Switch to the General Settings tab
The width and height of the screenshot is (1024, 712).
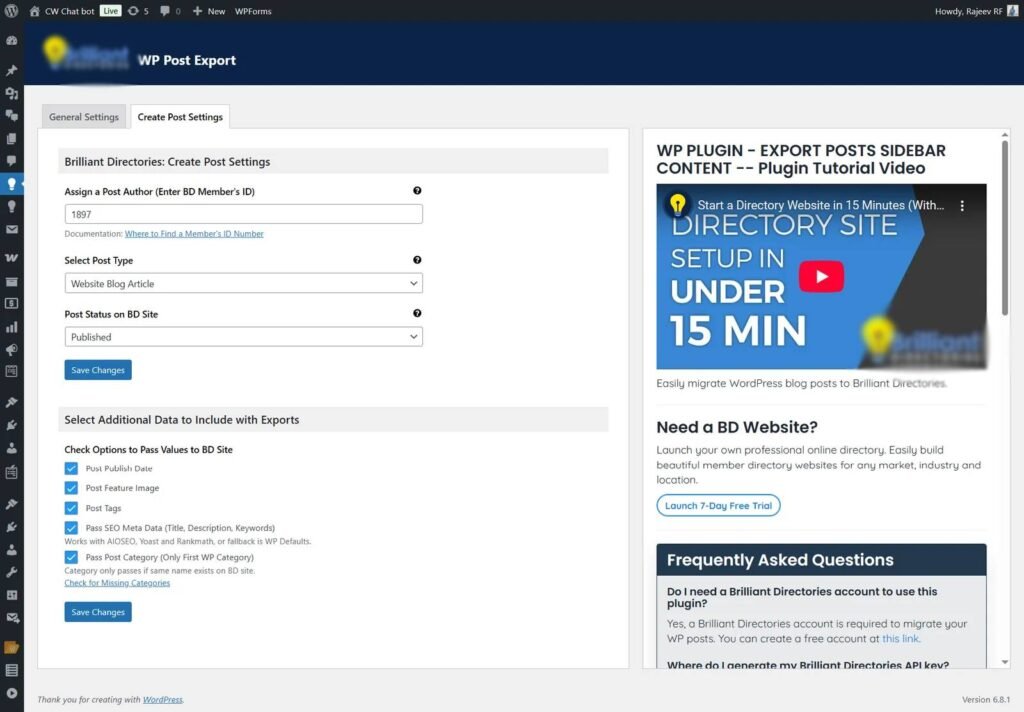tap(84, 117)
